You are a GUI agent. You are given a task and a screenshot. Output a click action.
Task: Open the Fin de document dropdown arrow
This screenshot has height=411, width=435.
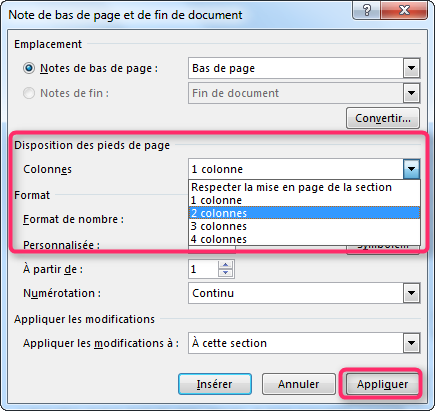point(411,93)
